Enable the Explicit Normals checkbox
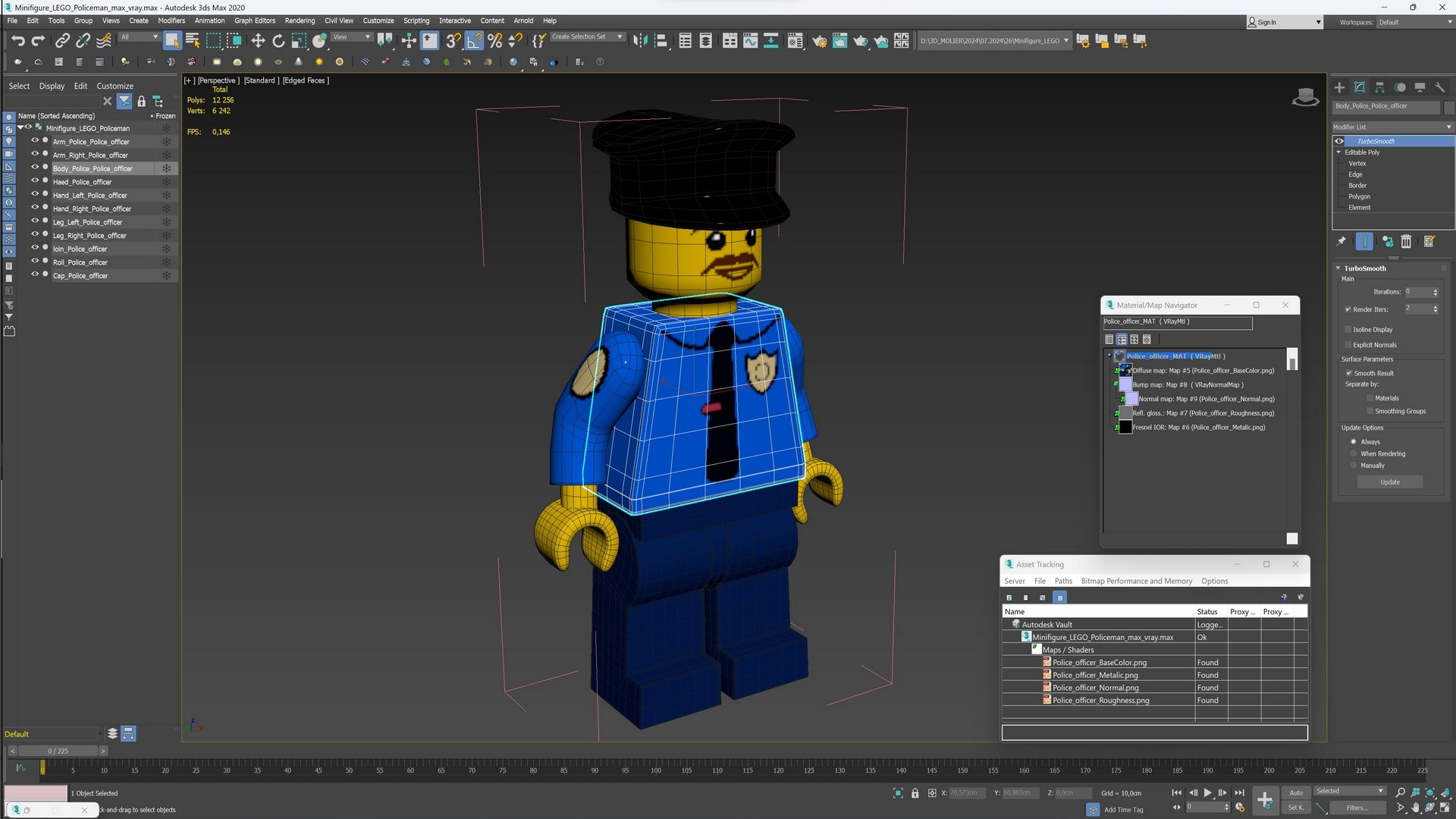The width and height of the screenshot is (1456, 819). click(x=1348, y=345)
